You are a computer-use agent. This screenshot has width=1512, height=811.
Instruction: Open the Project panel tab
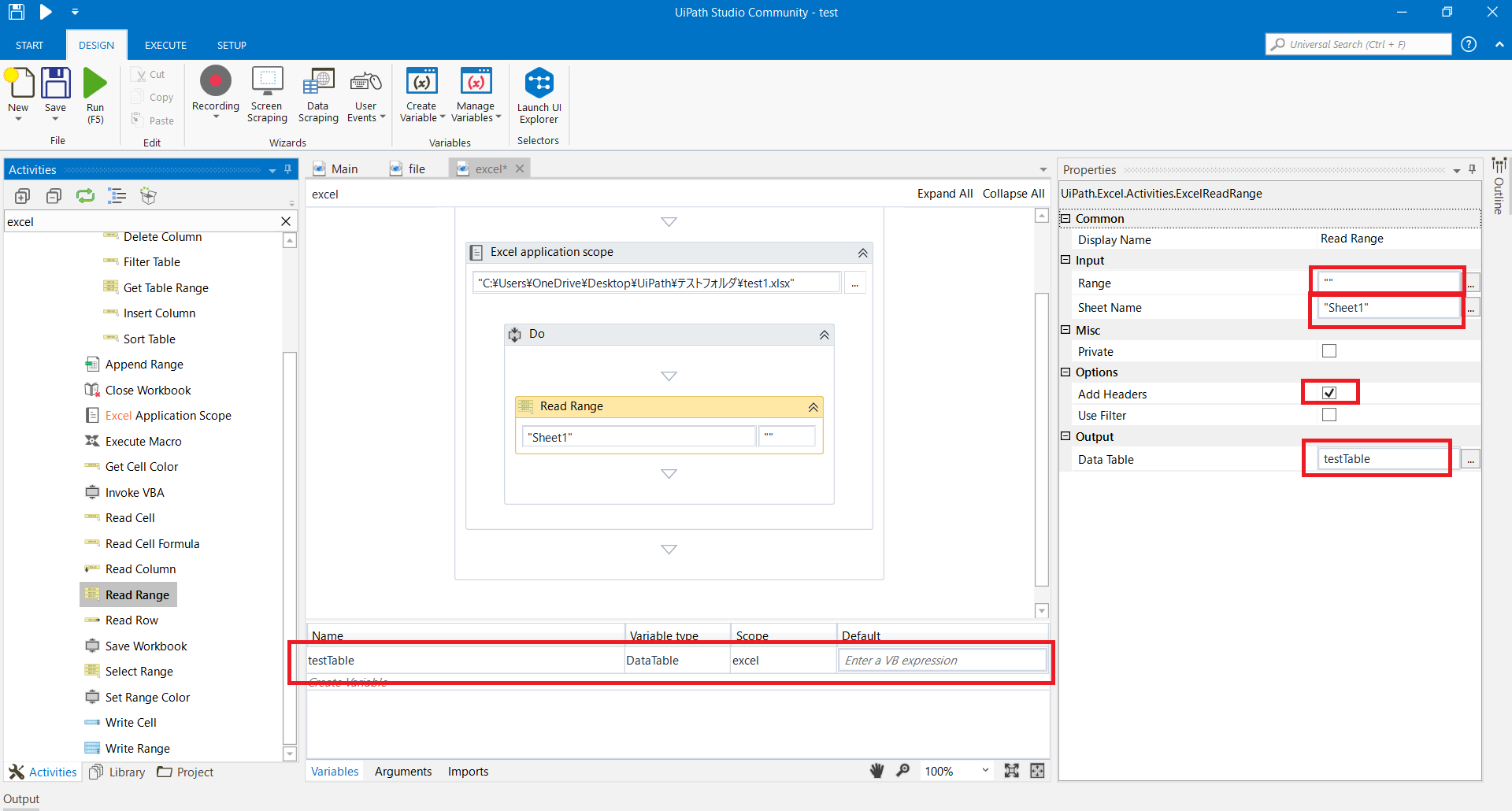(185, 772)
